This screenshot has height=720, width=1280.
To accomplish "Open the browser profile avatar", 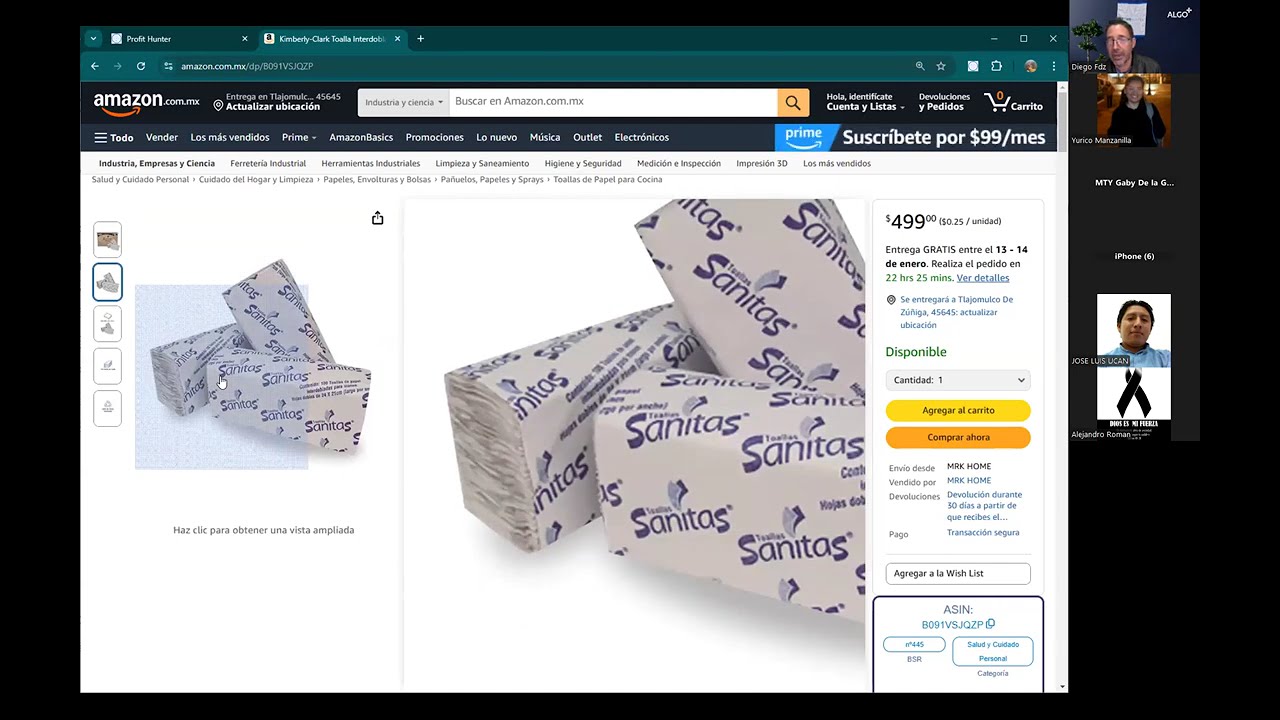I will (x=1031, y=66).
